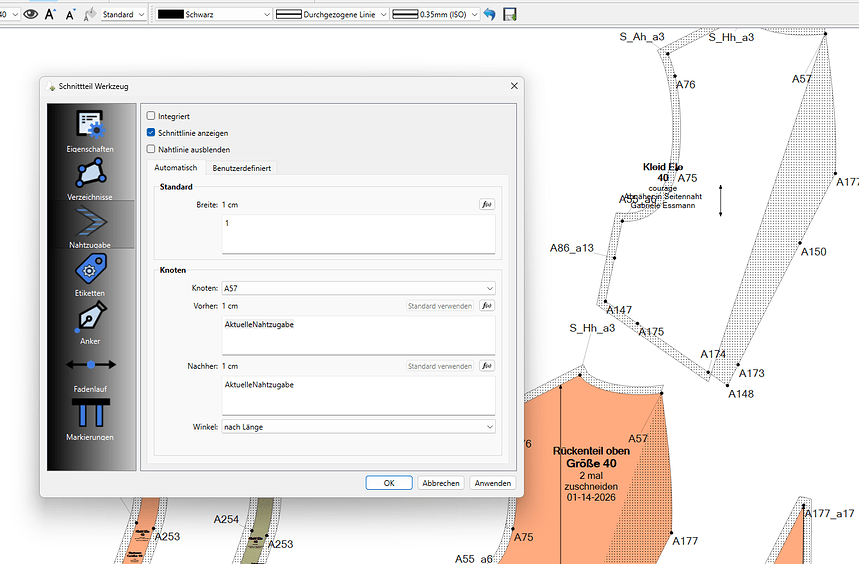Open formula editor for Breite
This screenshot has width=859, height=564.
point(487,204)
